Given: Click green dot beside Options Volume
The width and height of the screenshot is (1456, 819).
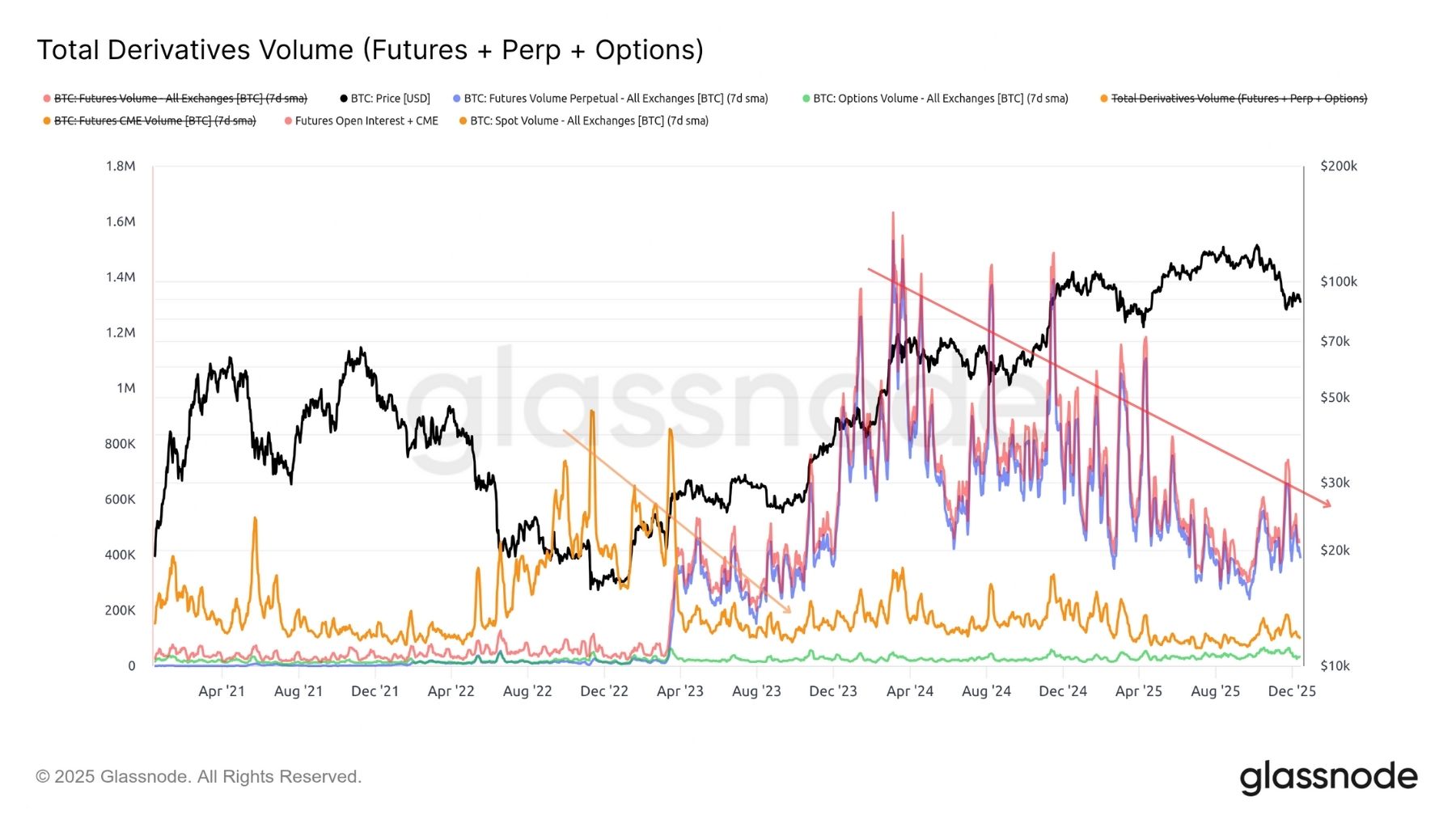Looking at the screenshot, I should pos(806,99).
